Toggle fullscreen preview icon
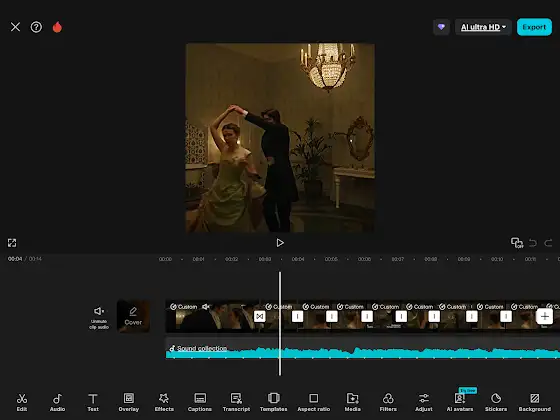 pyautogui.click(x=12, y=243)
